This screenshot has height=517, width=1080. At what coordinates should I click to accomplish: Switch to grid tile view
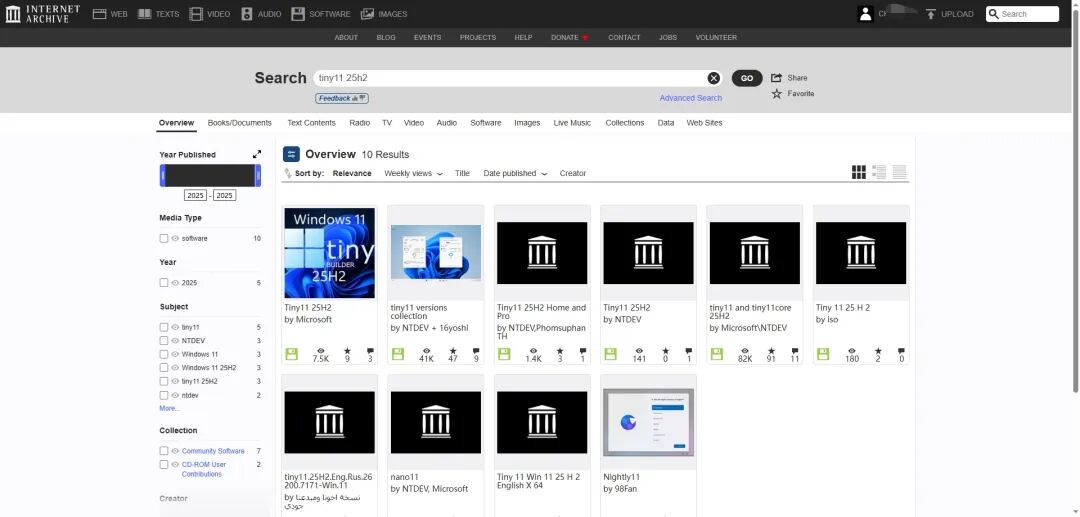point(858,172)
